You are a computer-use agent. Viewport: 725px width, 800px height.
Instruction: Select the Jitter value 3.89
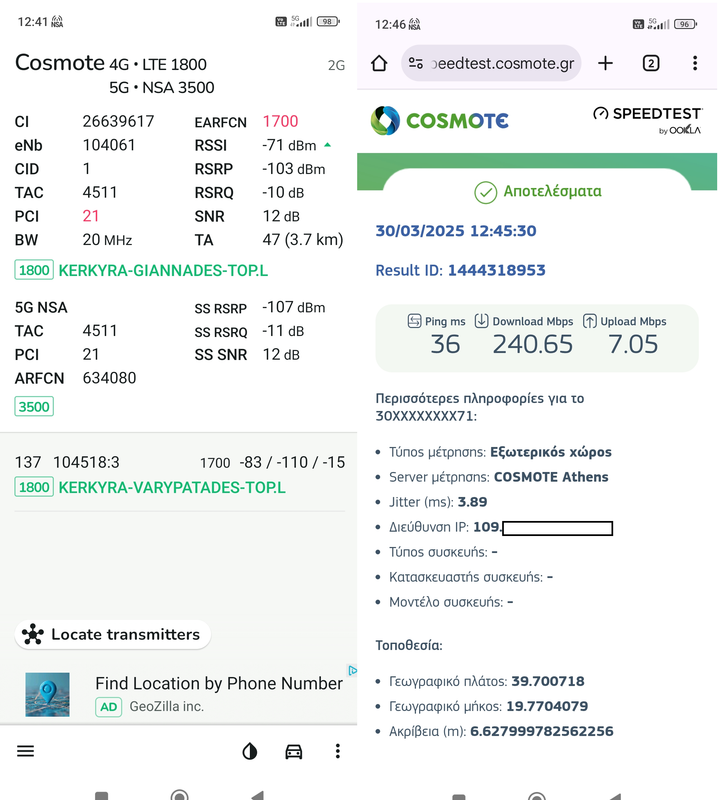[472, 502]
